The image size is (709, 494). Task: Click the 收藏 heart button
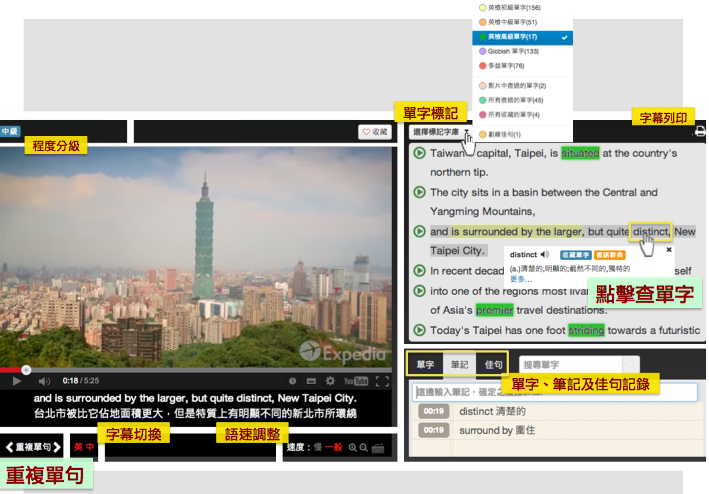pyautogui.click(x=375, y=131)
